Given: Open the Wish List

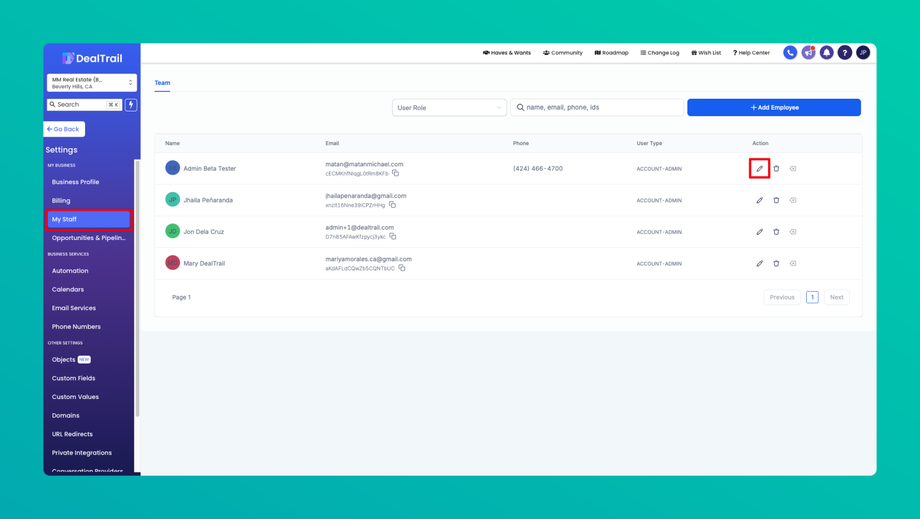Looking at the screenshot, I should 706,53.
